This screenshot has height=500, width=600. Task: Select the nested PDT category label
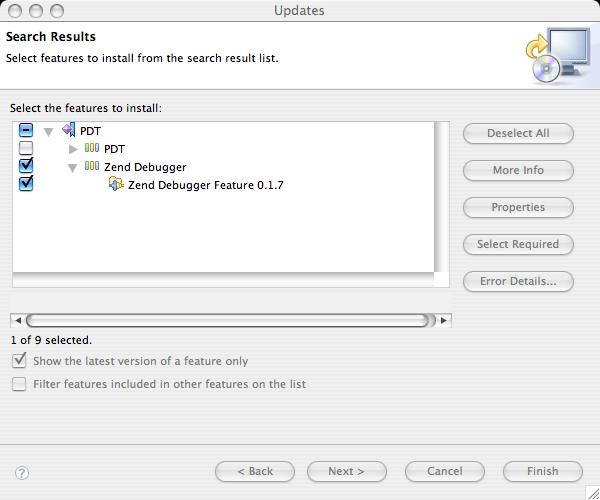point(114,149)
